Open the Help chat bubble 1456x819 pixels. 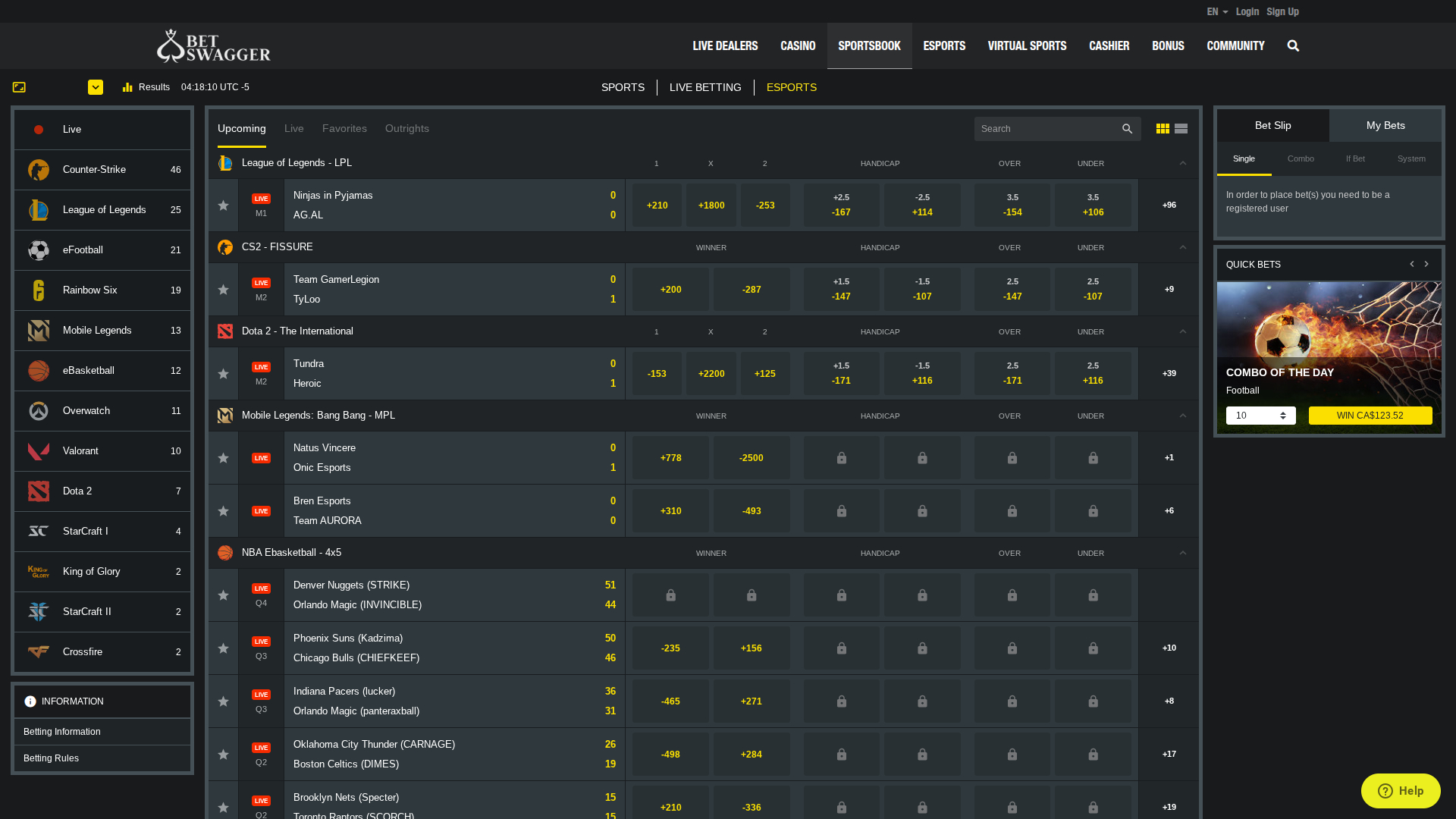tap(1400, 790)
